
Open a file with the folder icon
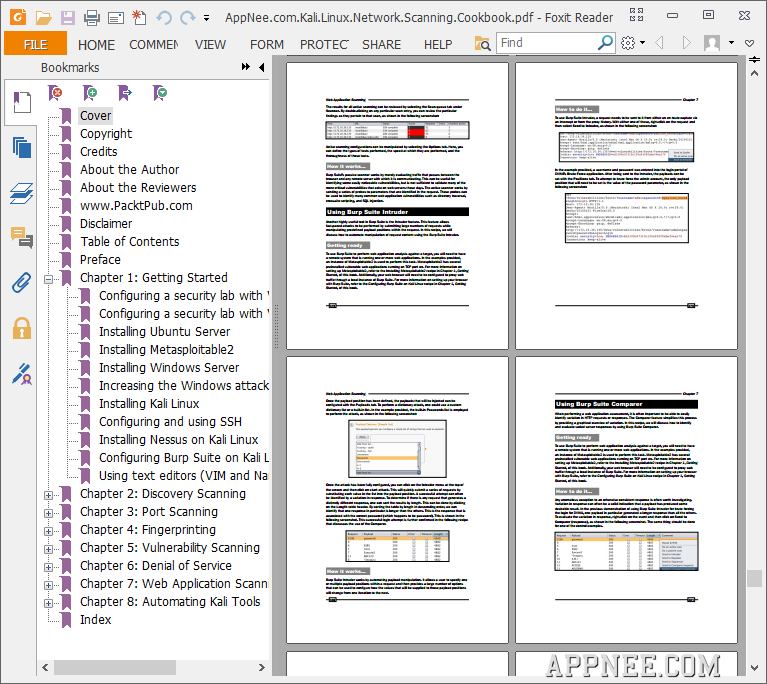44,18
